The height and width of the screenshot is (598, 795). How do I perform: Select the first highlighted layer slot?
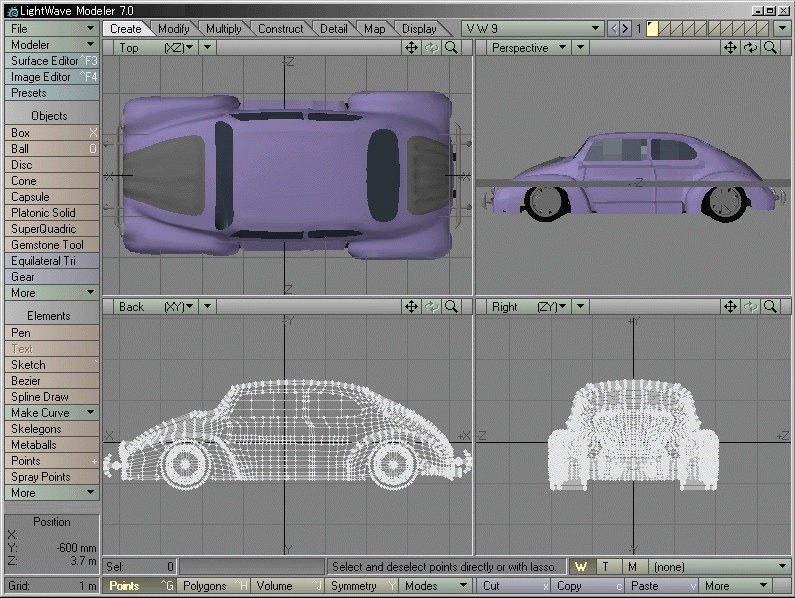pos(652,29)
